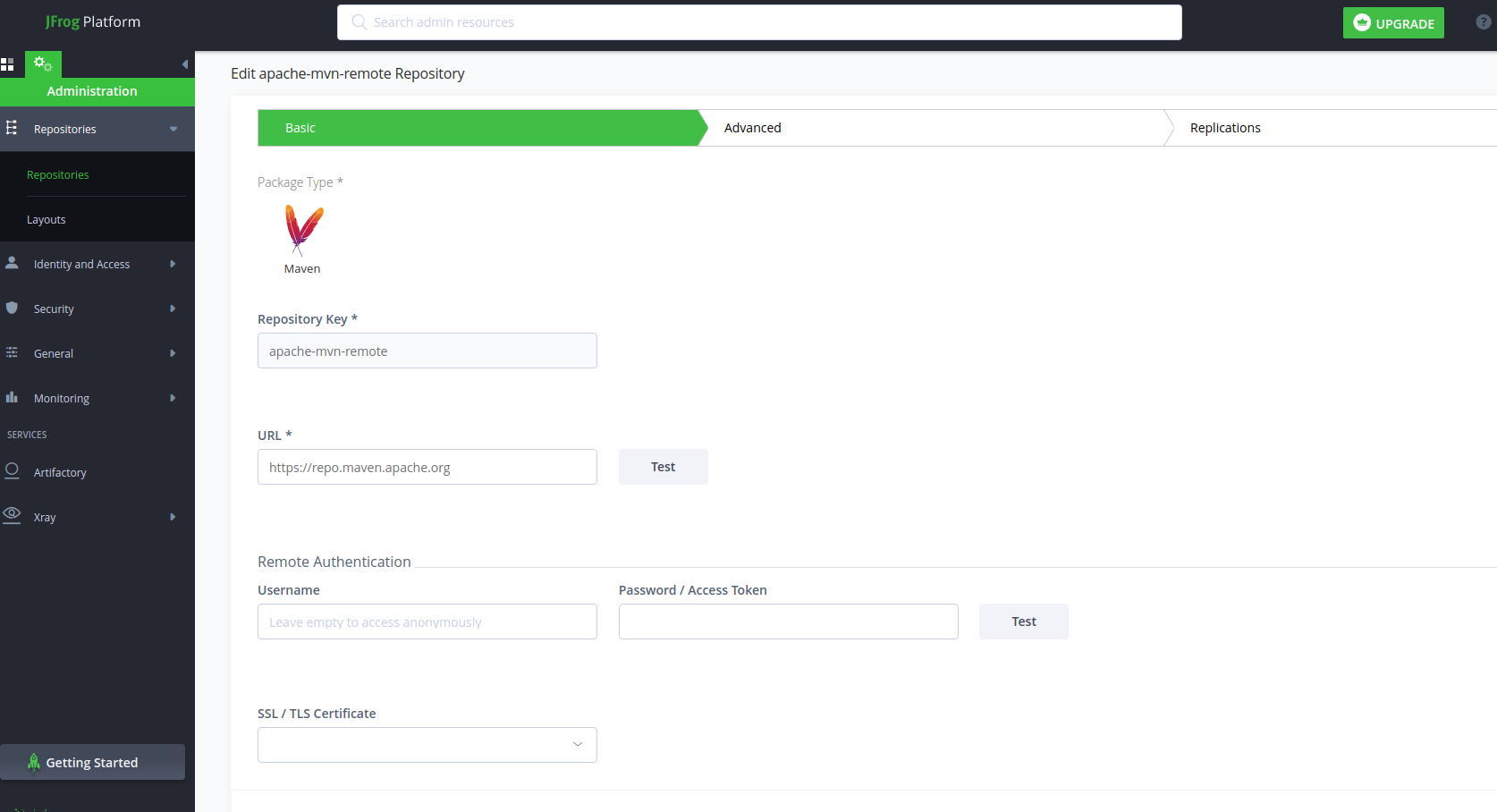Open the Repositories submenu item
Screen dimensions: 1497x812
click(x=58, y=174)
